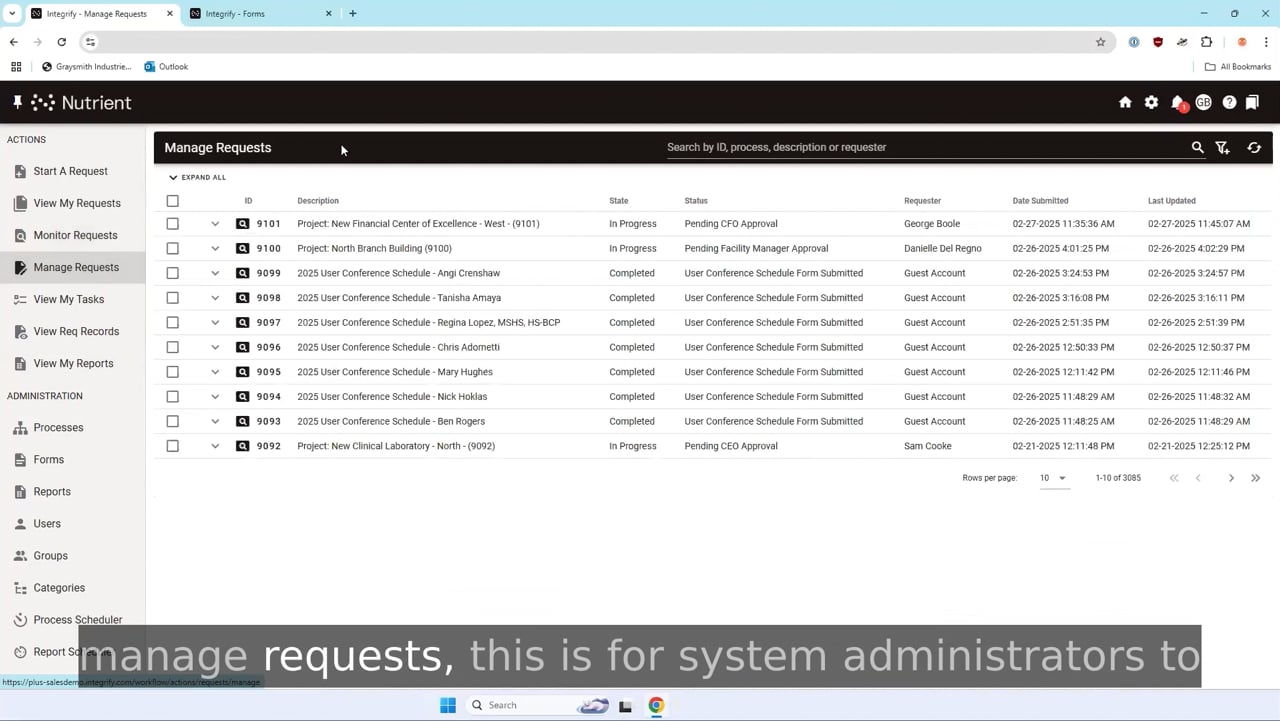
Task: Open Graysmith Industries bookmark
Action: 87,67
